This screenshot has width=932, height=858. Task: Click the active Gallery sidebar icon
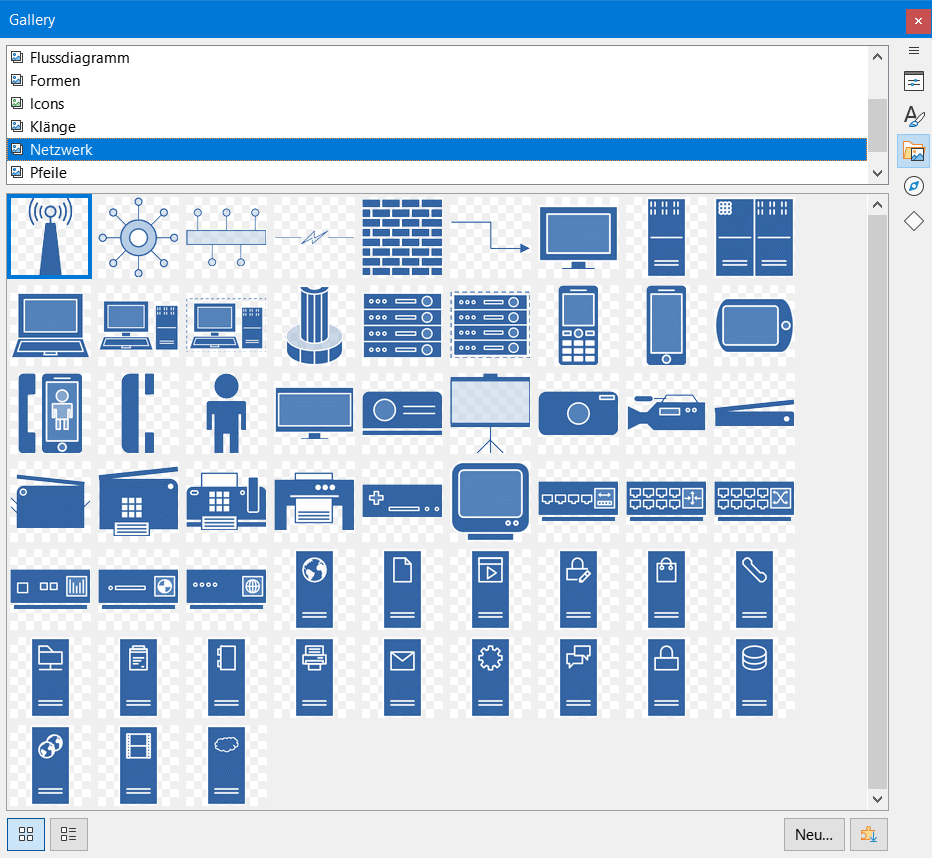coord(913,151)
